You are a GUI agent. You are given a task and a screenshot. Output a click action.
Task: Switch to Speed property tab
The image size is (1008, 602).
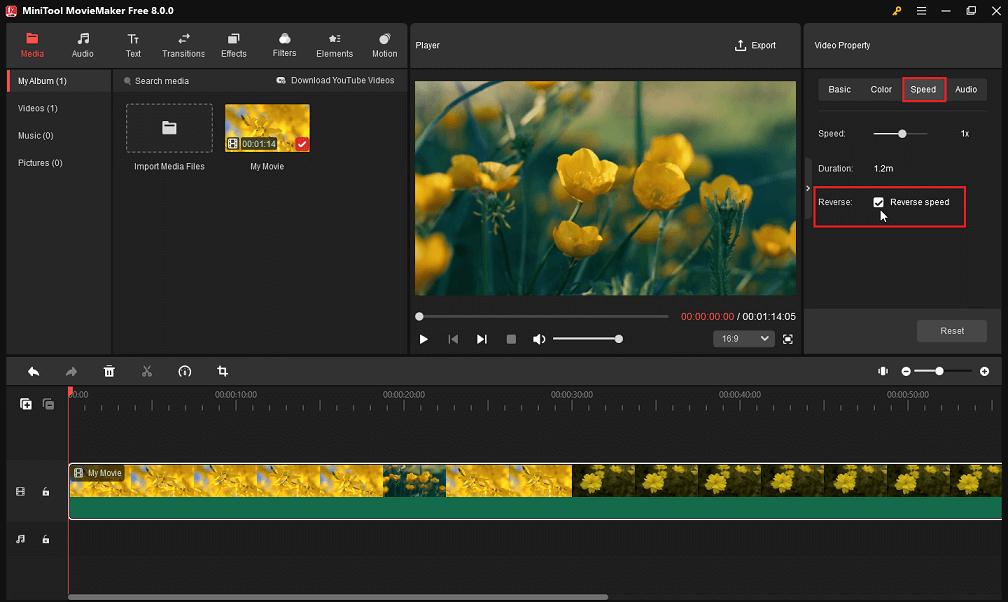pyautogui.click(x=923, y=89)
